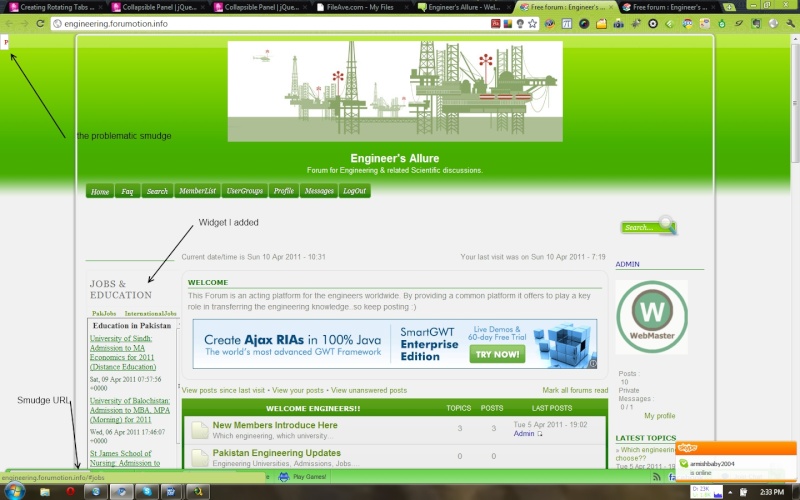Click in the forum Search box
This screenshot has width=800, height=500.
(x=639, y=228)
